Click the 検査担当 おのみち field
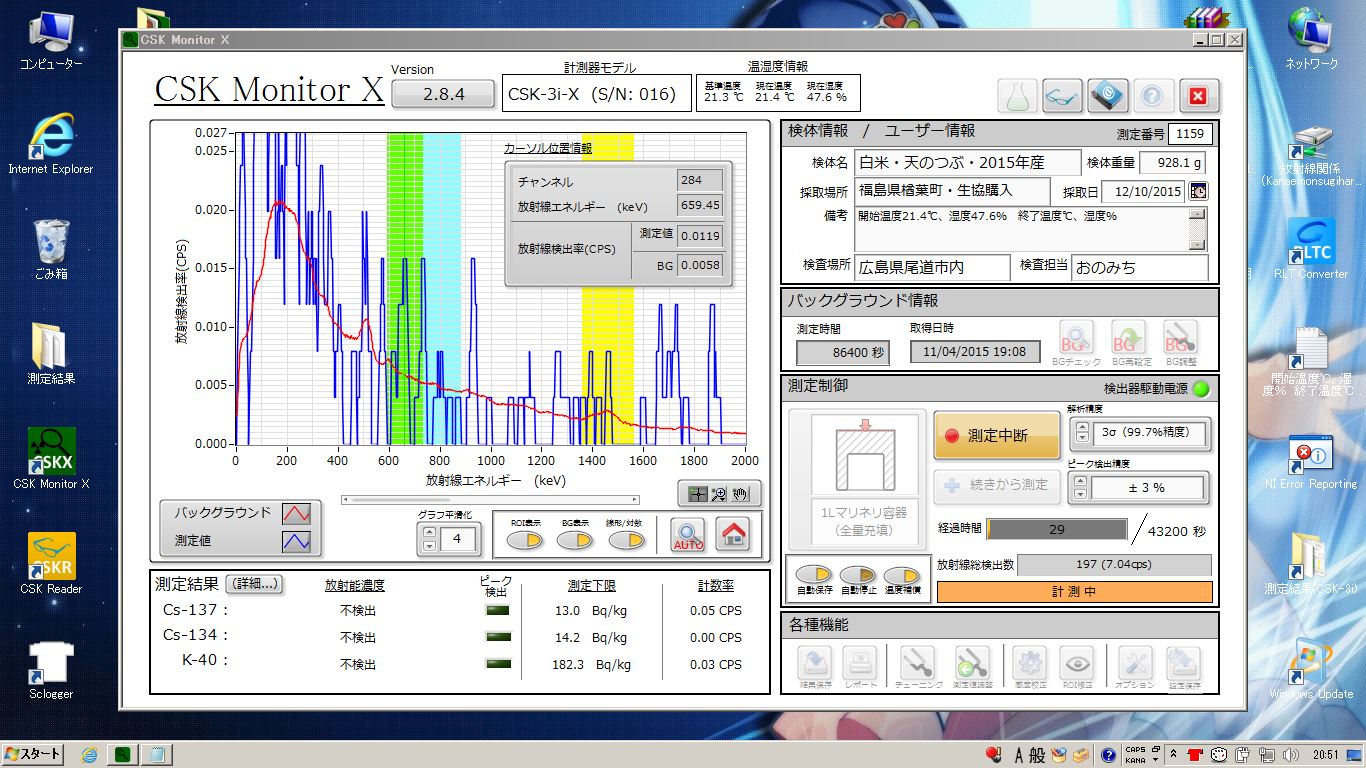The image size is (1366, 768). tap(1139, 268)
